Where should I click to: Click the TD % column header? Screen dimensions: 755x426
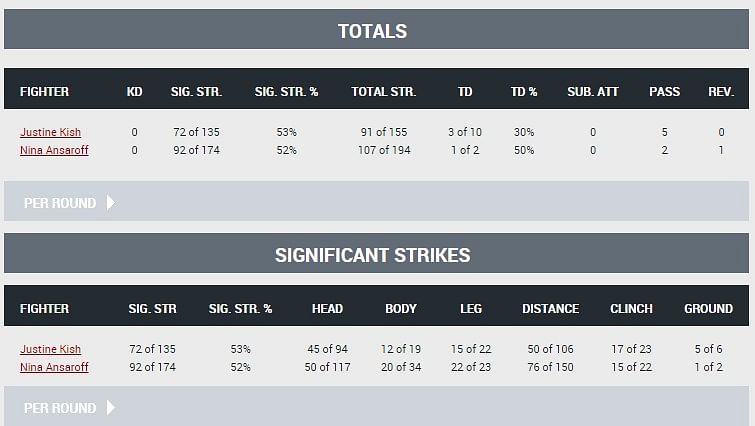(524, 92)
